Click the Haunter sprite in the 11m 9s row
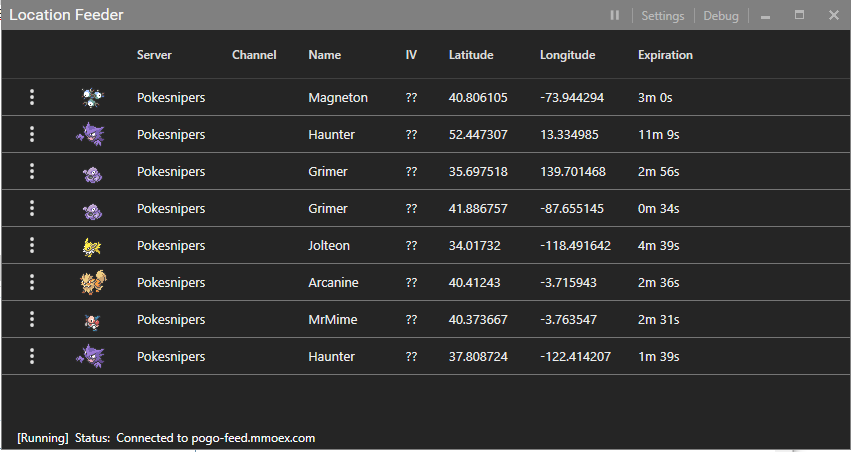The image size is (853, 452). (x=90, y=134)
